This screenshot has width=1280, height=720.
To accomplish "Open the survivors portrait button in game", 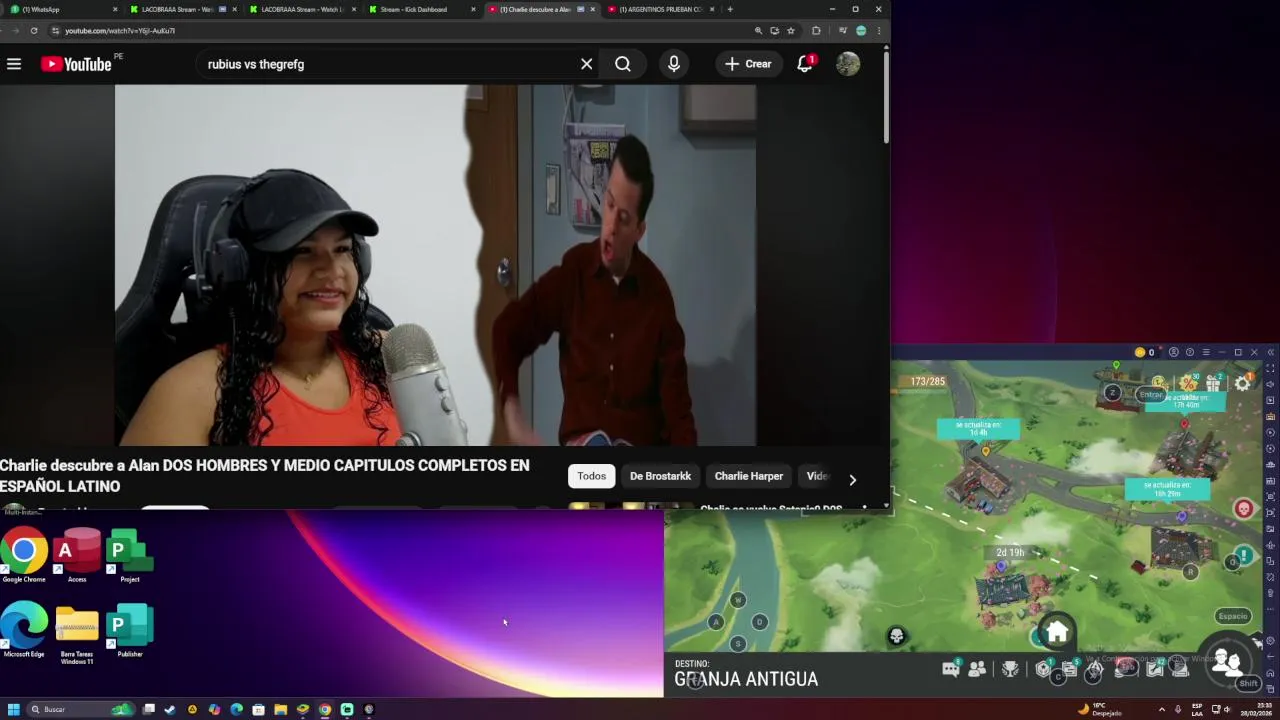I will (1226, 662).
